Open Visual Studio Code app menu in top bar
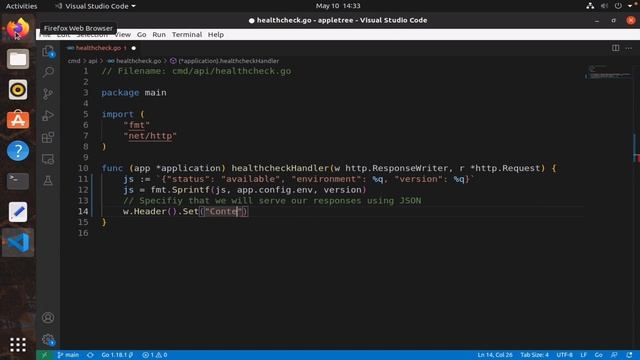Screen dimensions: 640x360 [x=95, y=6]
